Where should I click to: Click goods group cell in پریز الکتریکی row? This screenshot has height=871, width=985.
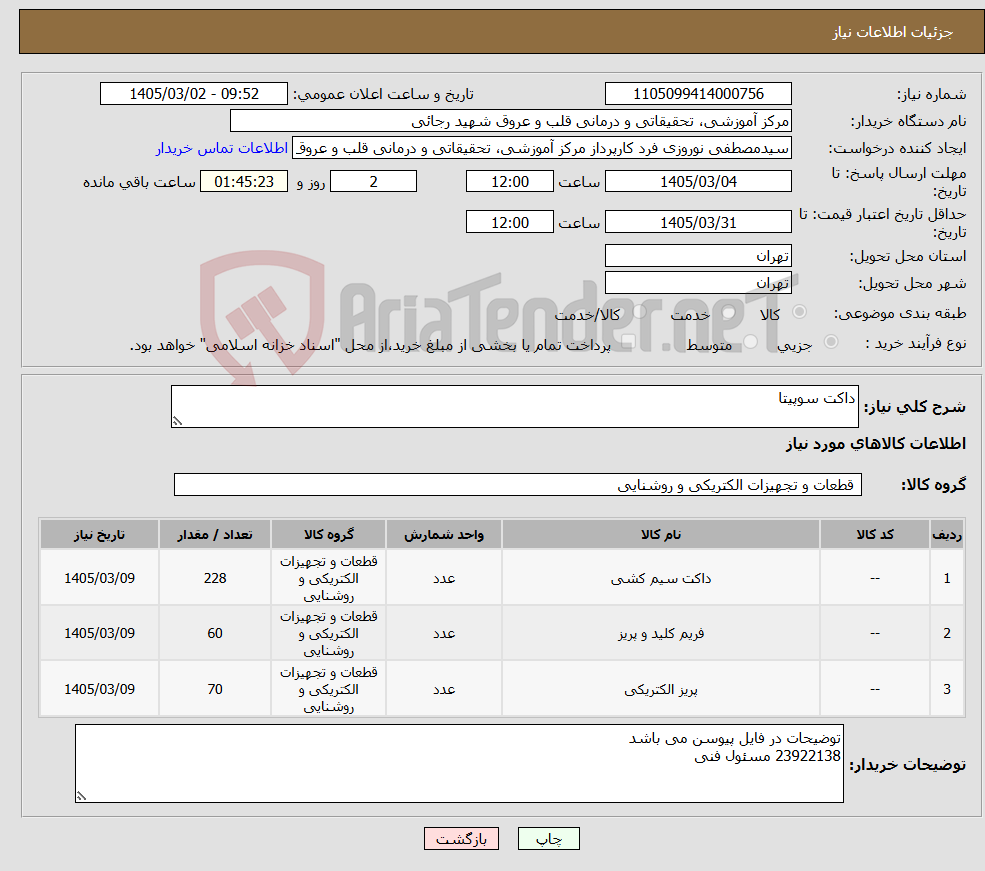329,689
